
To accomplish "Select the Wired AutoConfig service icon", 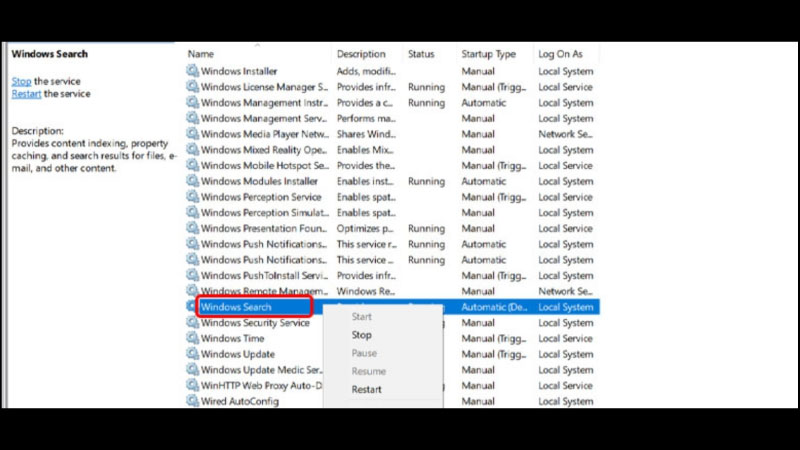I will (x=193, y=401).
